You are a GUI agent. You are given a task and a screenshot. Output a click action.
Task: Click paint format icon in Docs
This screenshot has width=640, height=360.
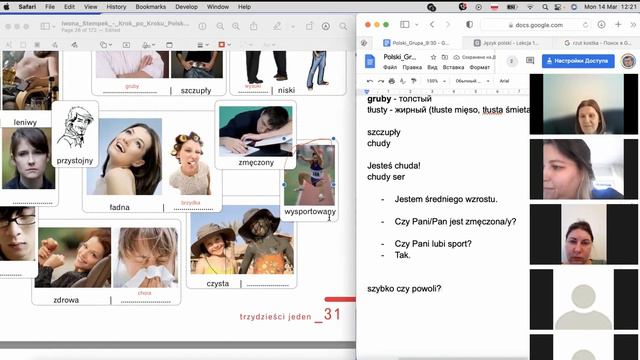pos(413,81)
